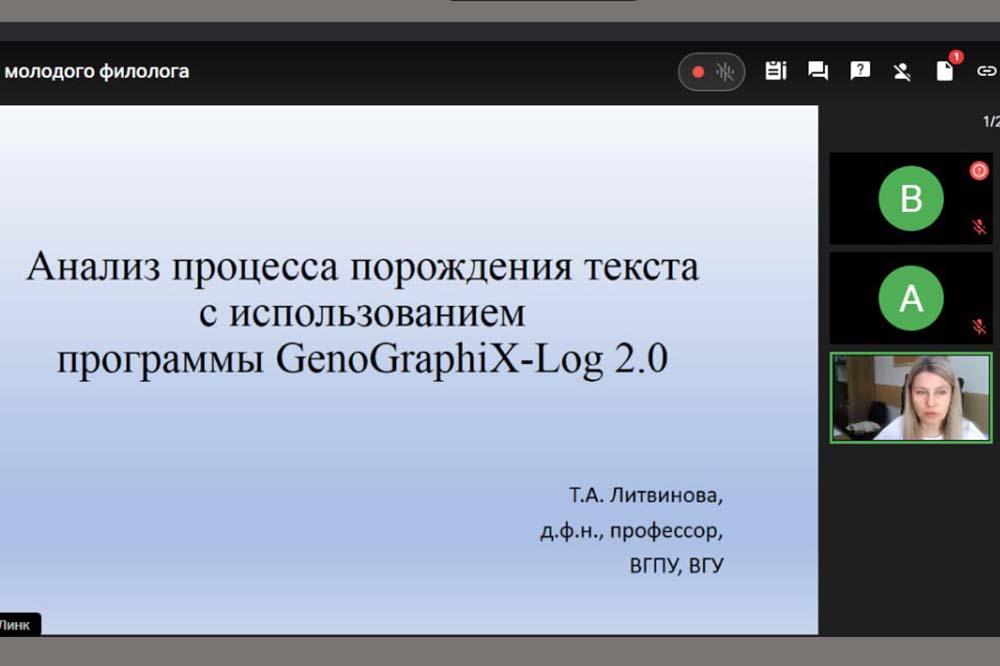Click the slide title 'Анализ процесса порождения текста'
This screenshot has height=666, width=1000.
pyautogui.click(x=362, y=266)
